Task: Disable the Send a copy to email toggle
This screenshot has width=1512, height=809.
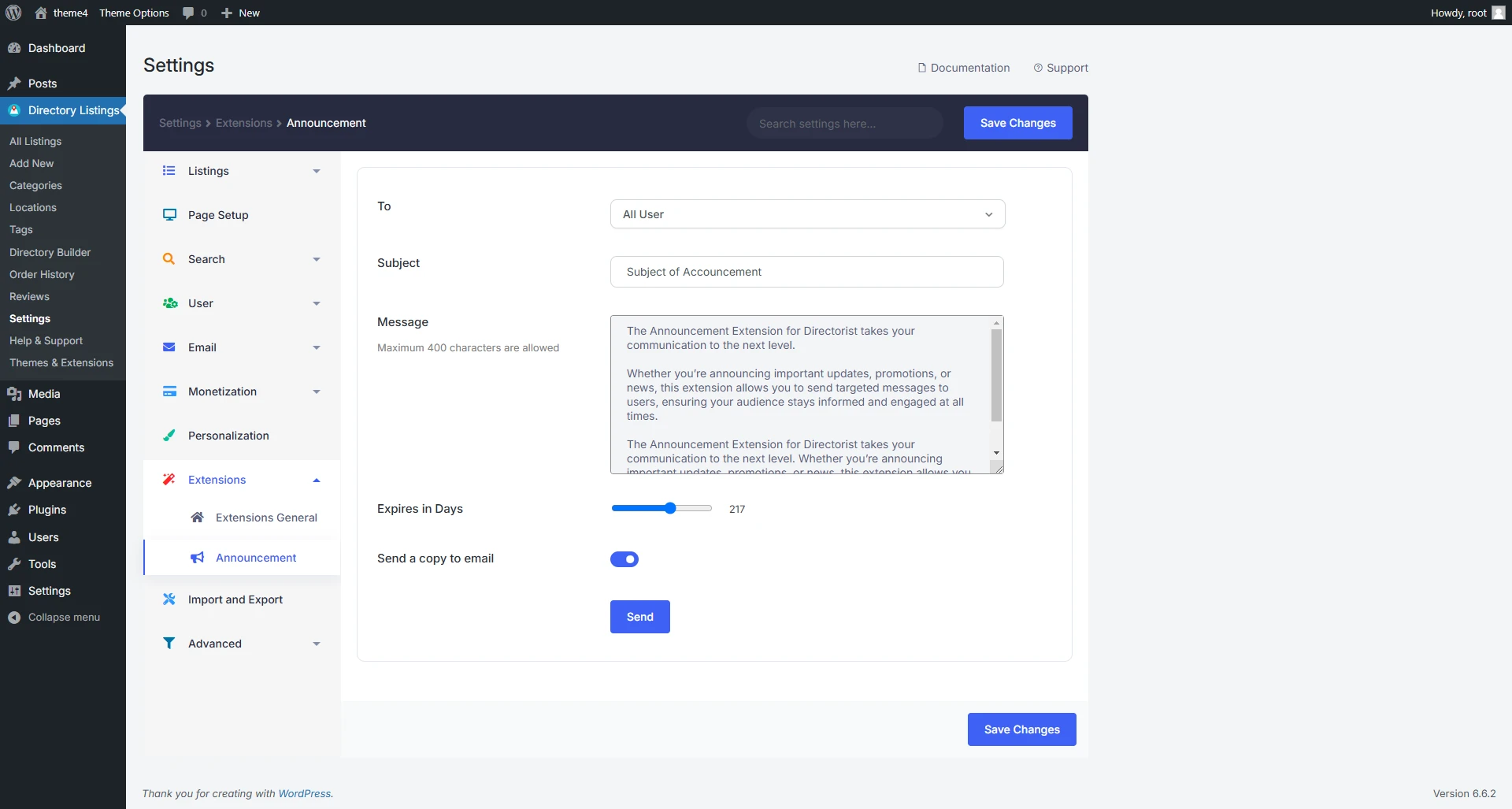Action: (x=624, y=559)
